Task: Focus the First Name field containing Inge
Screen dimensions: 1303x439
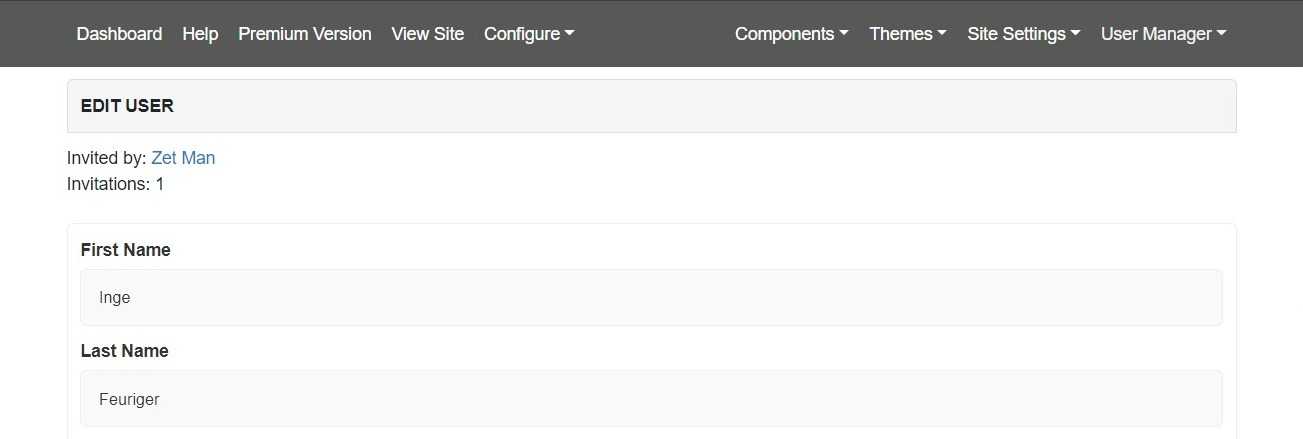Action: (651, 297)
